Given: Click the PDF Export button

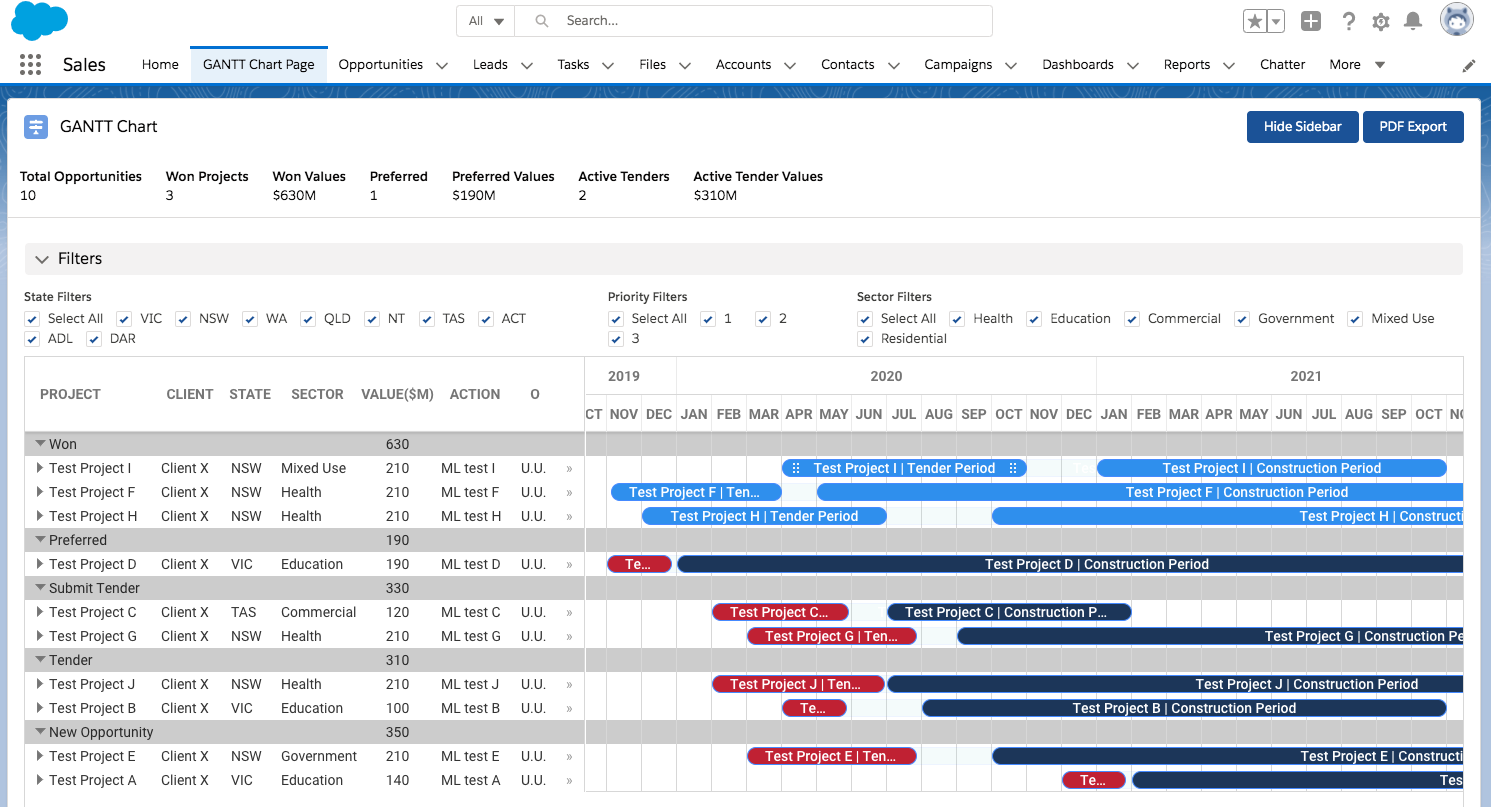Looking at the screenshot, I should coord(1412,127).
